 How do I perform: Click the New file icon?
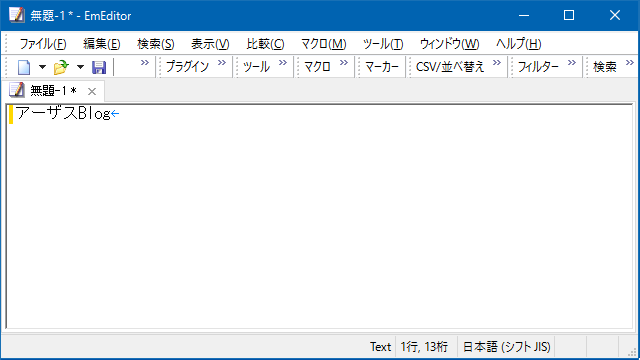tap(24, 67)
